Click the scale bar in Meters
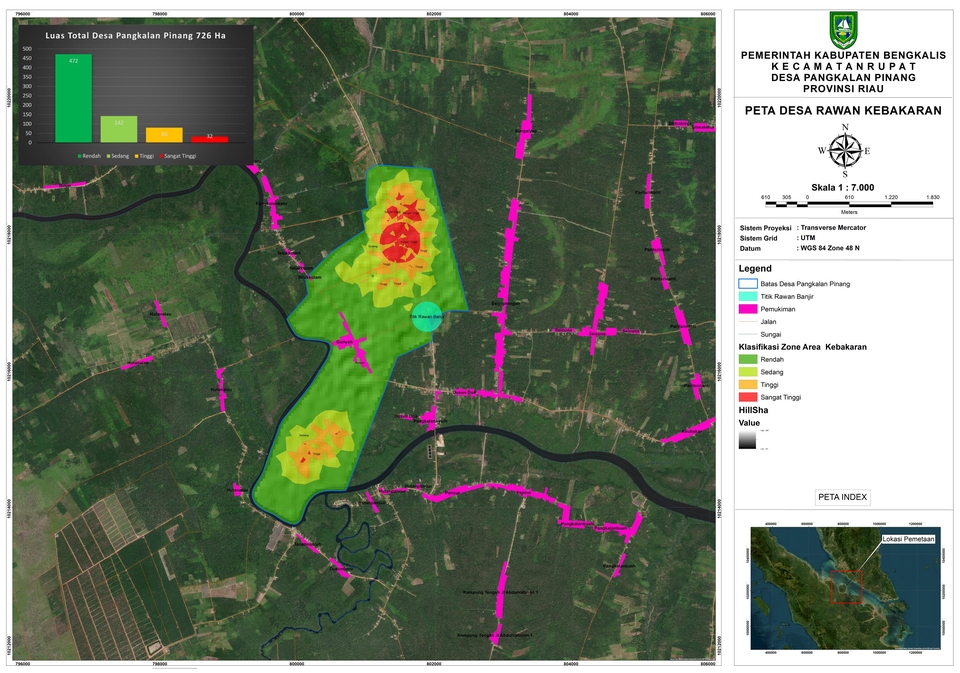This screenshot has height=673, width=960. (x=849, y=203)
